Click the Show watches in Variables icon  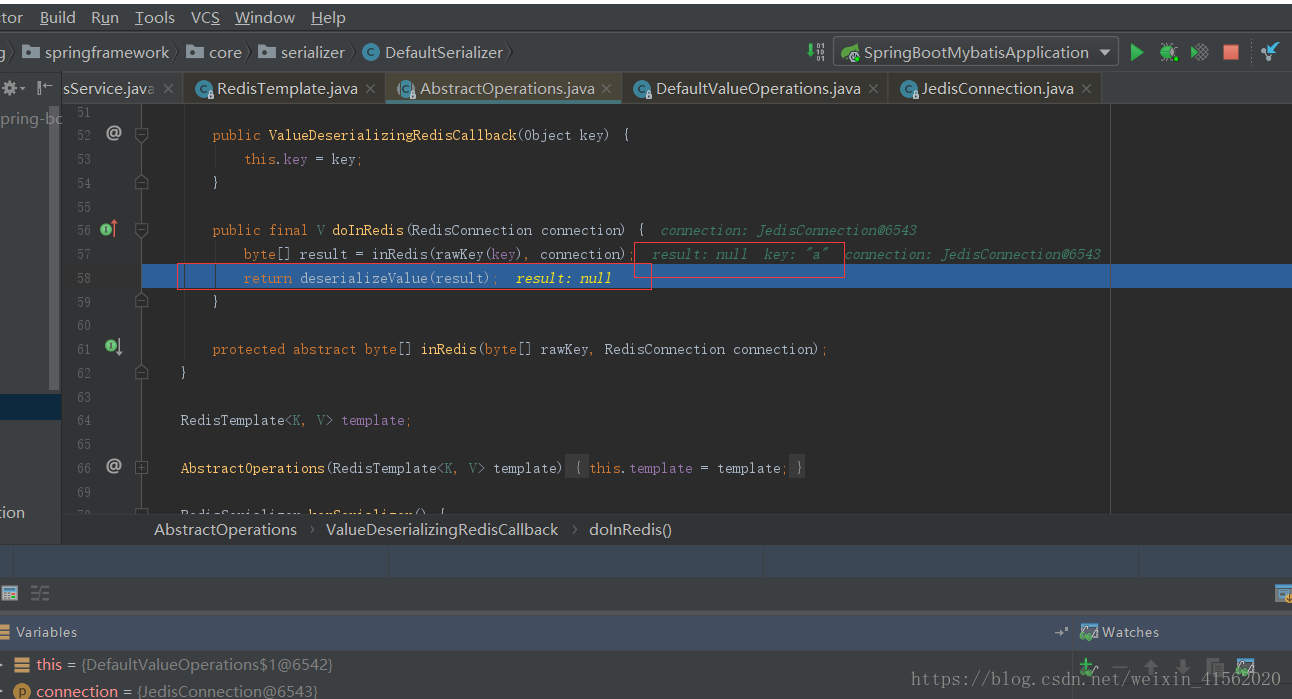coord(1245,667)
